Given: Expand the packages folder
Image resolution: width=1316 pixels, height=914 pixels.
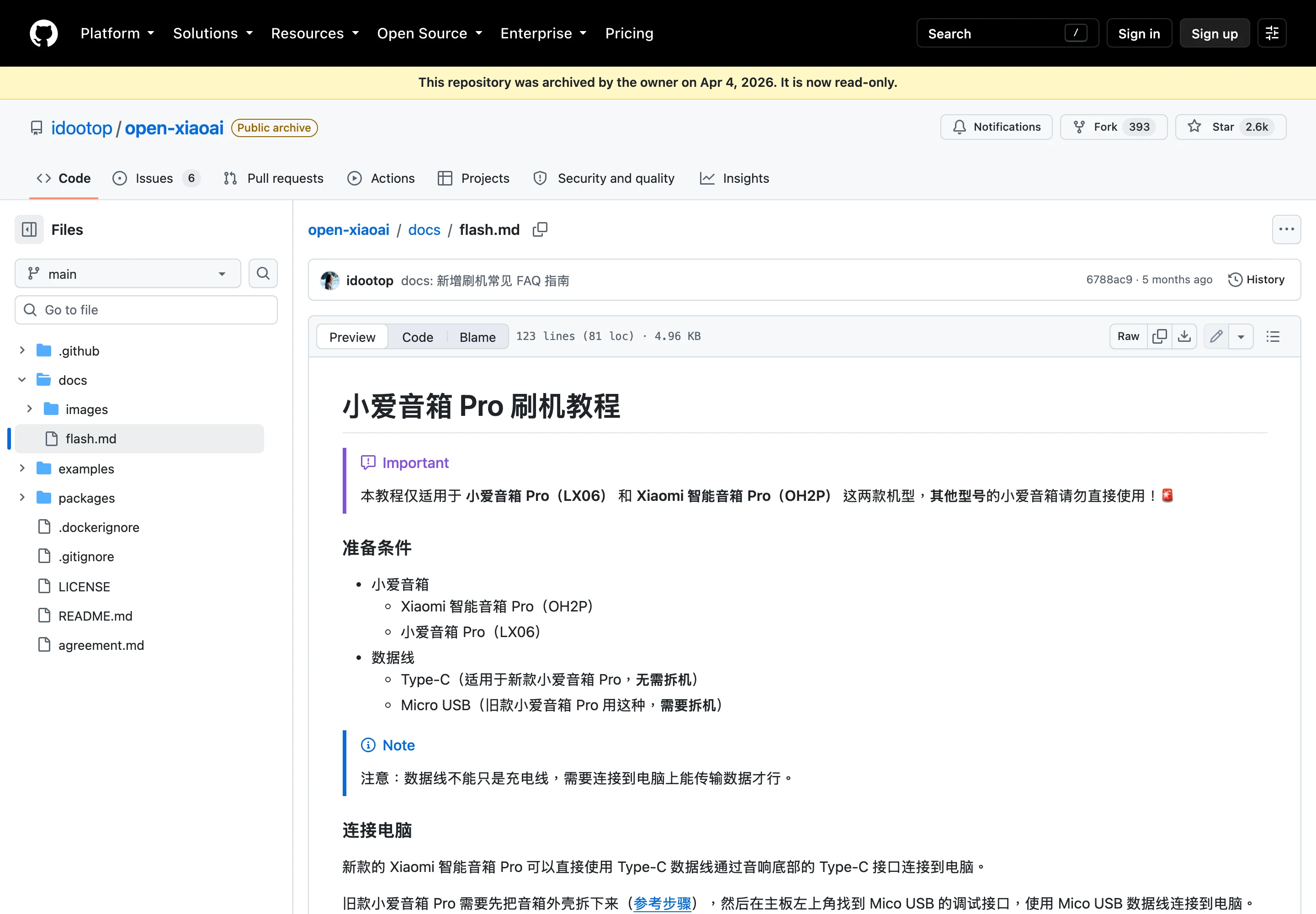Looking at the screenshot, I should [22, 497].
